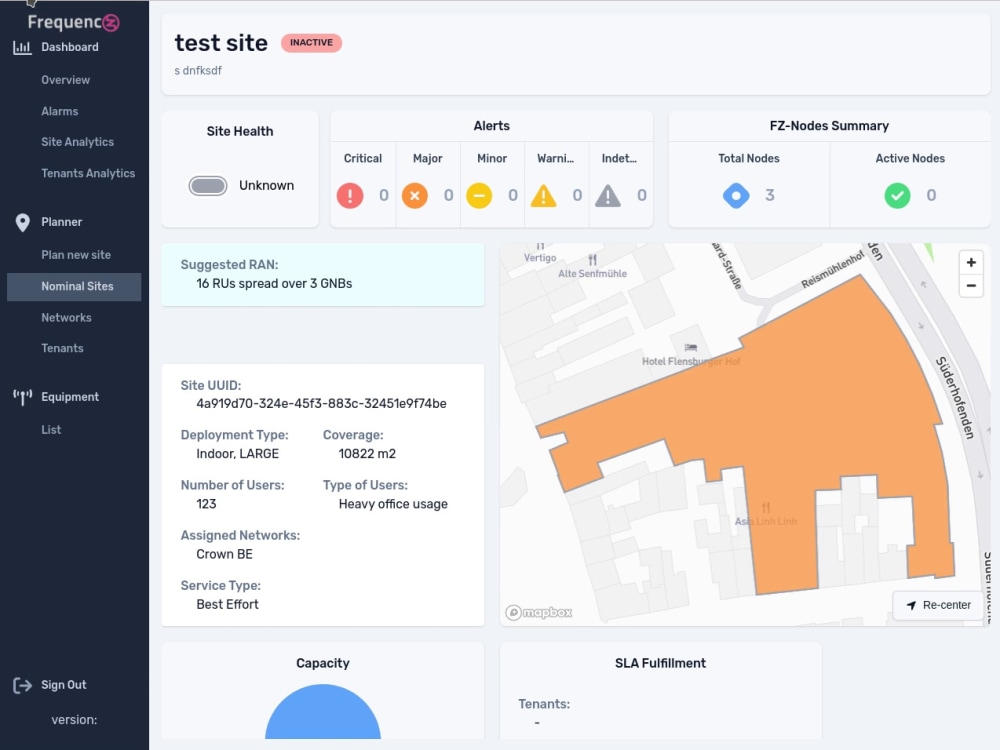Select Plan new site
The width and height of the screenshot is (1000, 750).
point(76,255)
